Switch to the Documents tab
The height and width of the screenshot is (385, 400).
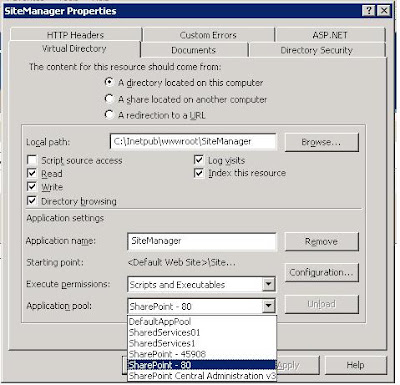(x=194, y=50)
